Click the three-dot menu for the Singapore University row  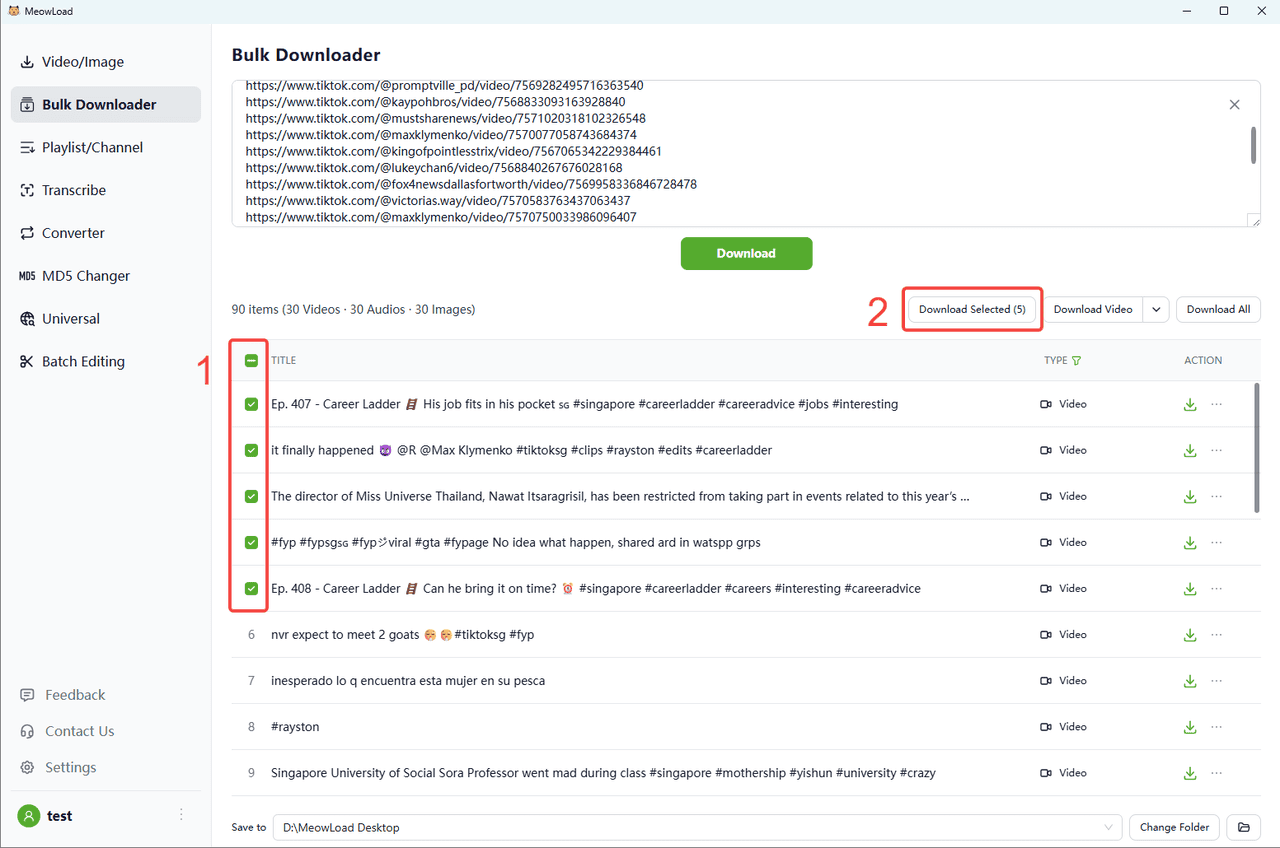1217,773
